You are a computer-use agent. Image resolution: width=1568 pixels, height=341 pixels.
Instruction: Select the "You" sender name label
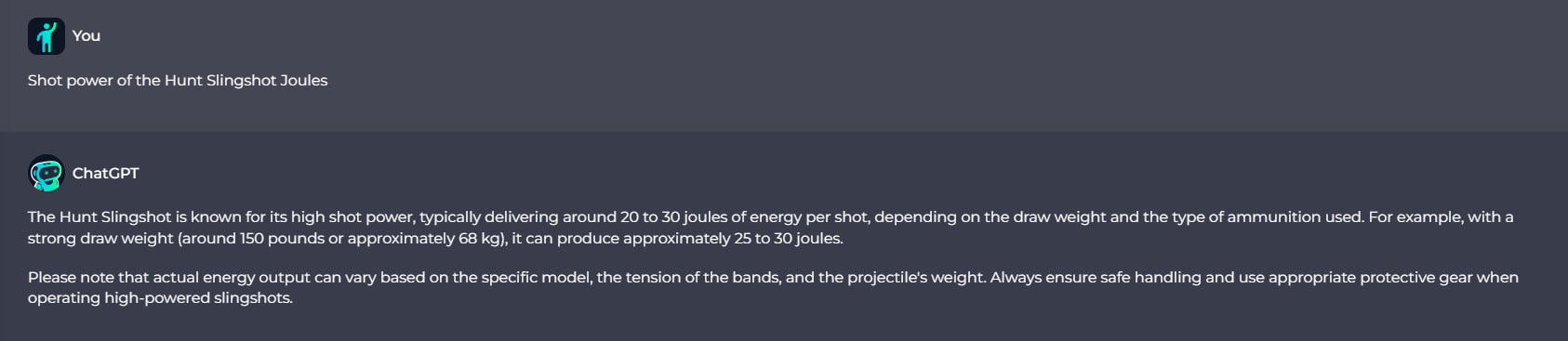point(86,35)
